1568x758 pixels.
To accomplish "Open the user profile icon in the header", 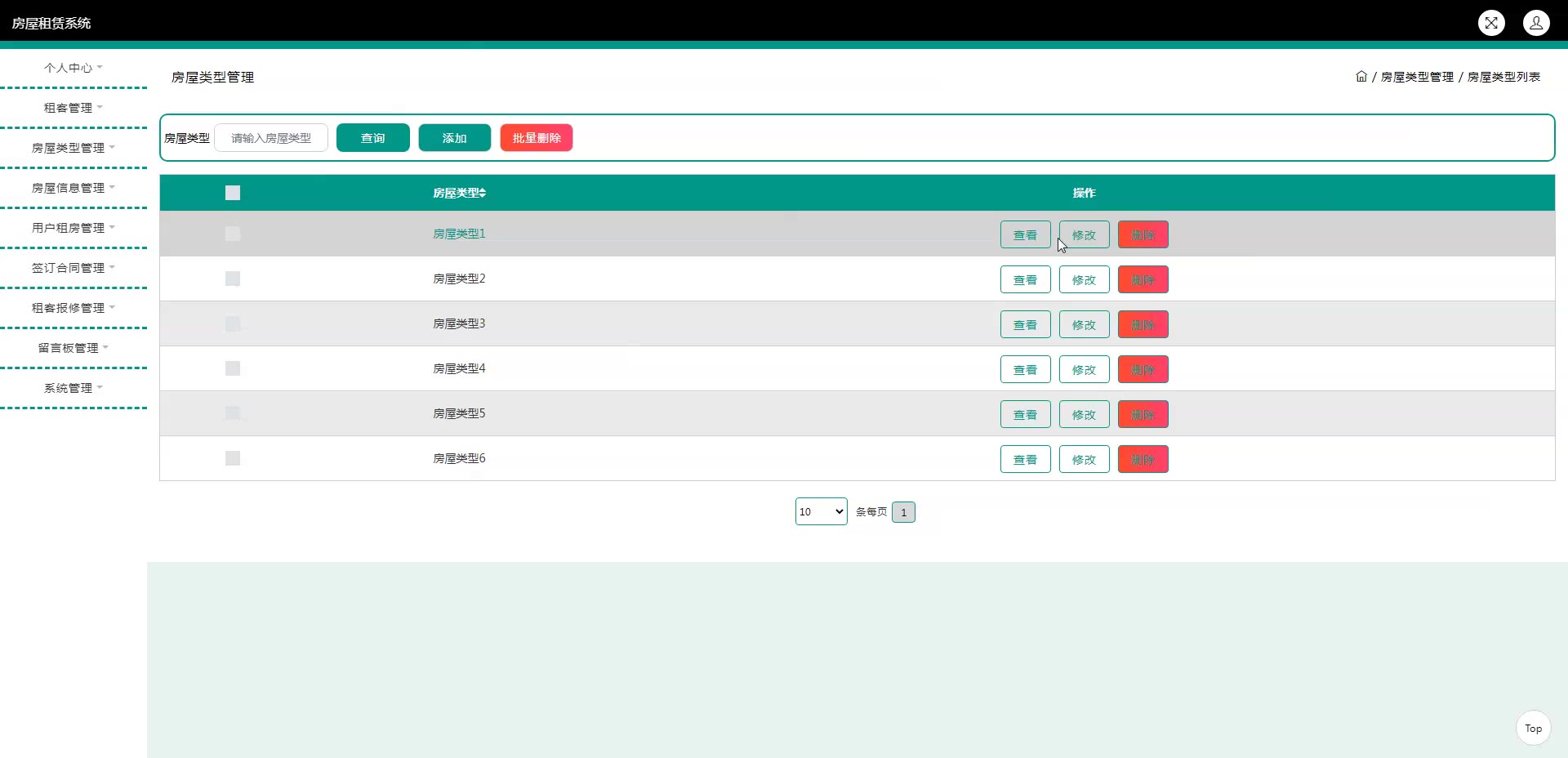I will pos(1536,23).
